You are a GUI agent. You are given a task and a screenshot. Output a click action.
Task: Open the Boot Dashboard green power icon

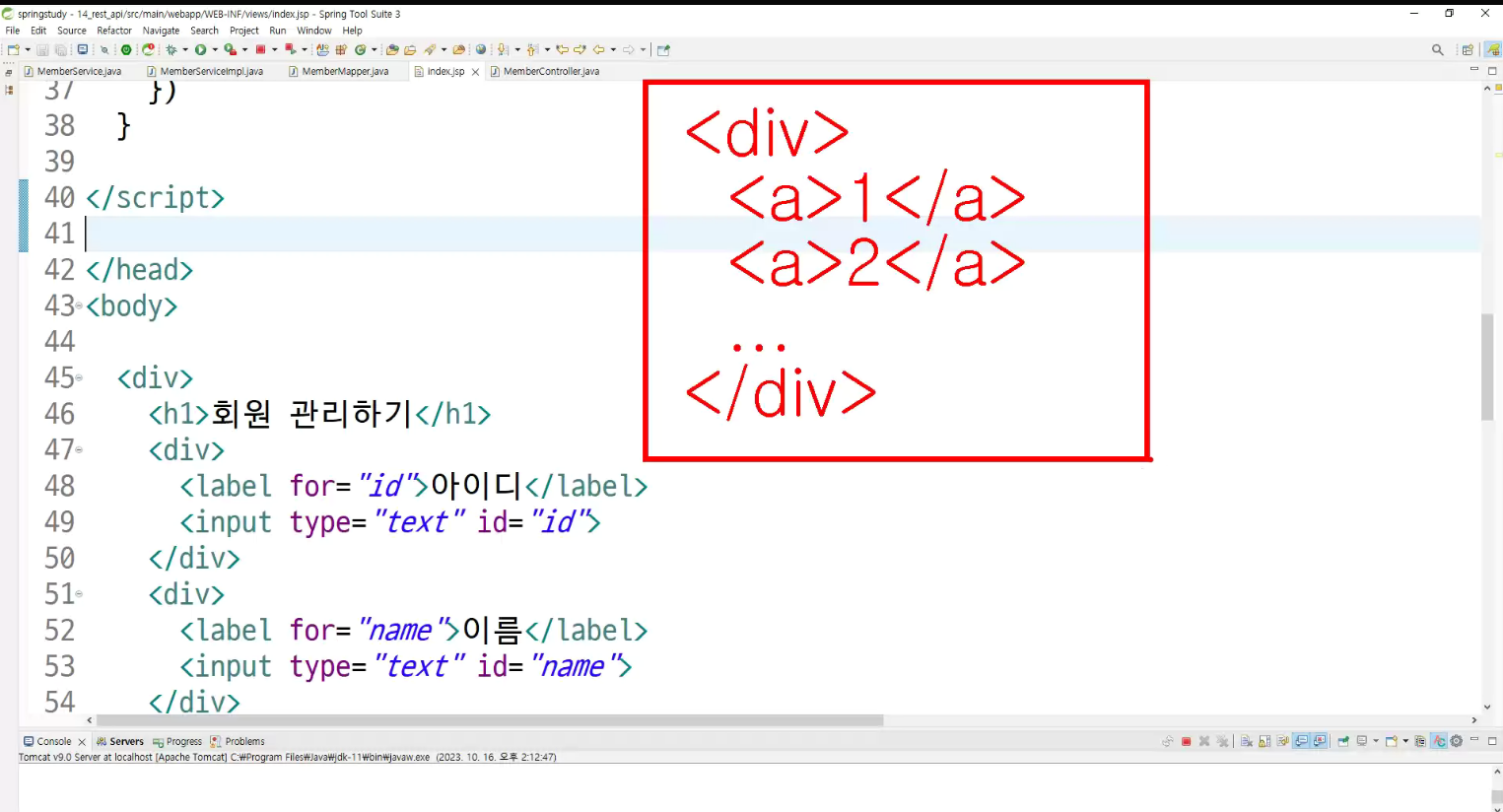click(126, 49)
